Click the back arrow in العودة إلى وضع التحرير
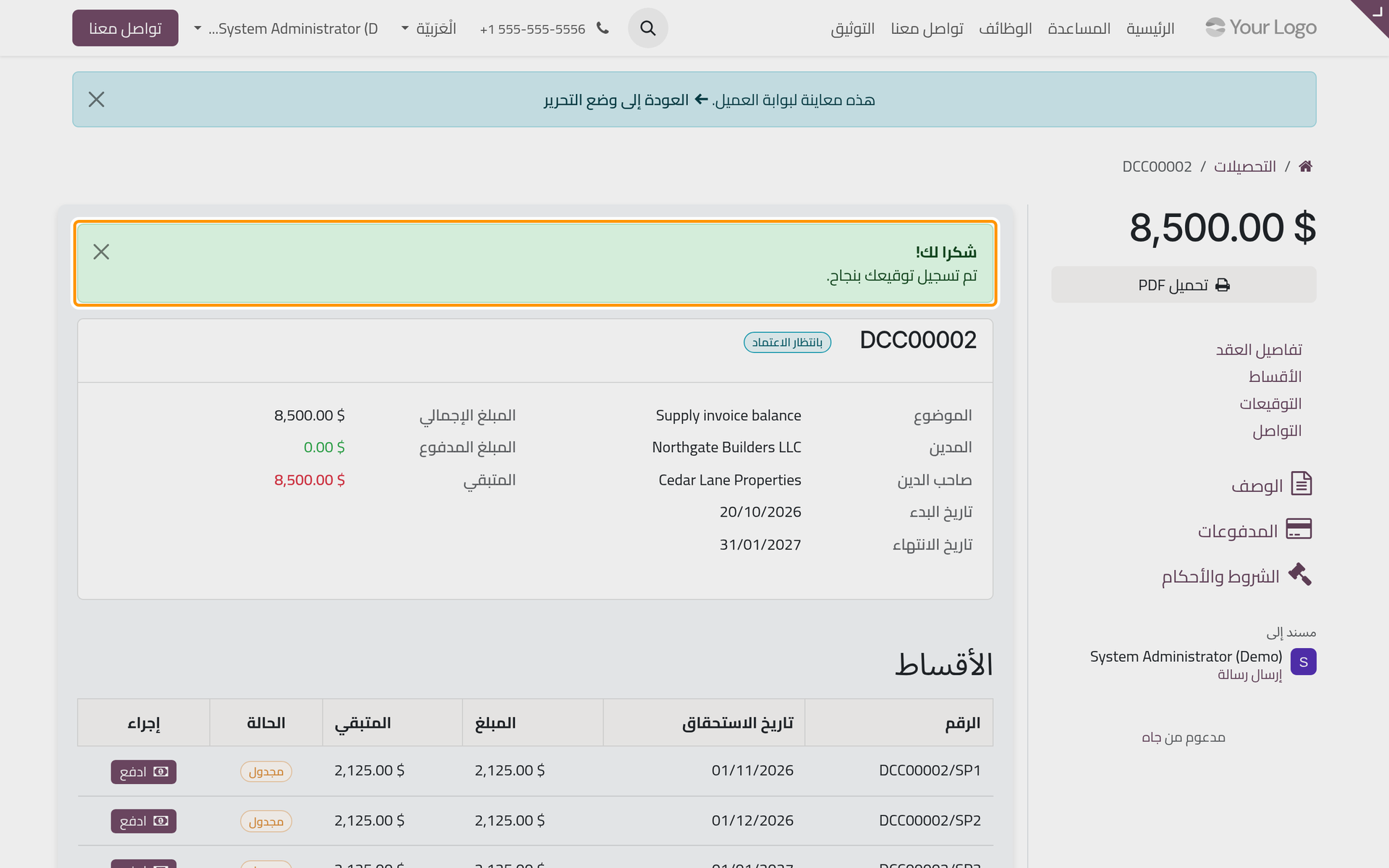The width and height of the screenshot is (1389, 868). click(x=701, y=99)
